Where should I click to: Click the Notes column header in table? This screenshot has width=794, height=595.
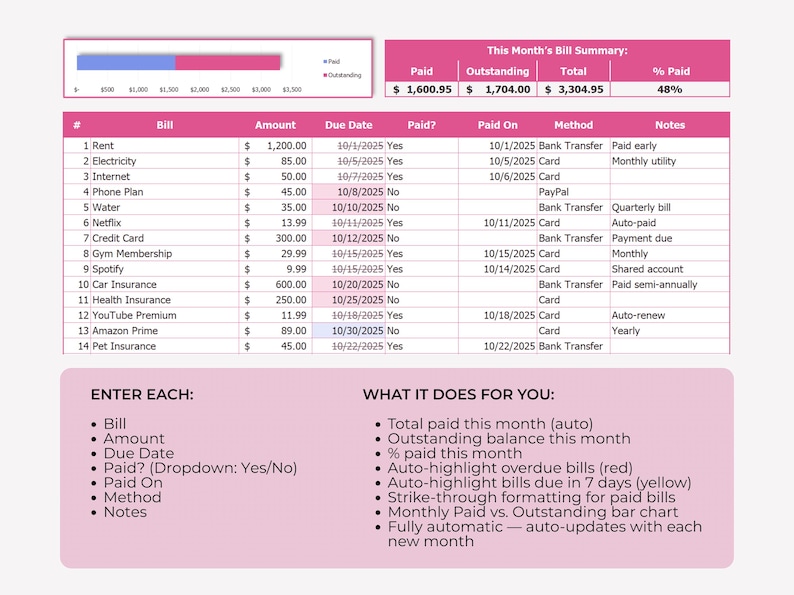tap(670, 125)
